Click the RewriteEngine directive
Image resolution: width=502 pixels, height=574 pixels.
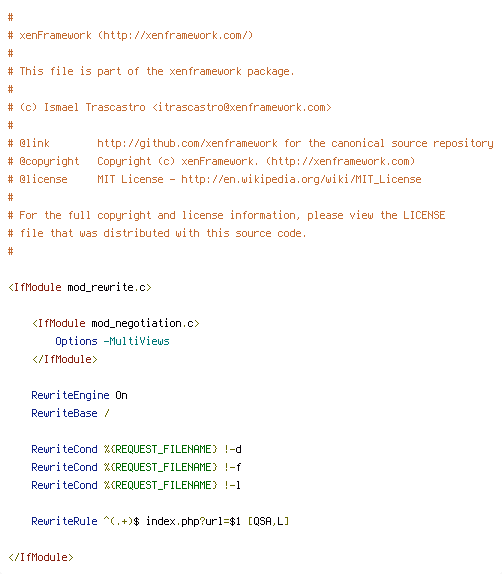click(70, 395)
